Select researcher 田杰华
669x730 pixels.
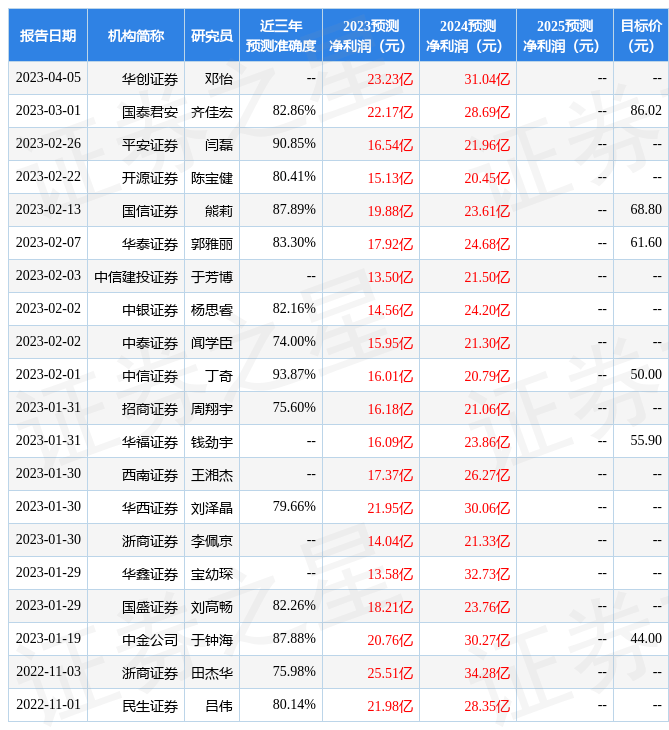[212, 674]
